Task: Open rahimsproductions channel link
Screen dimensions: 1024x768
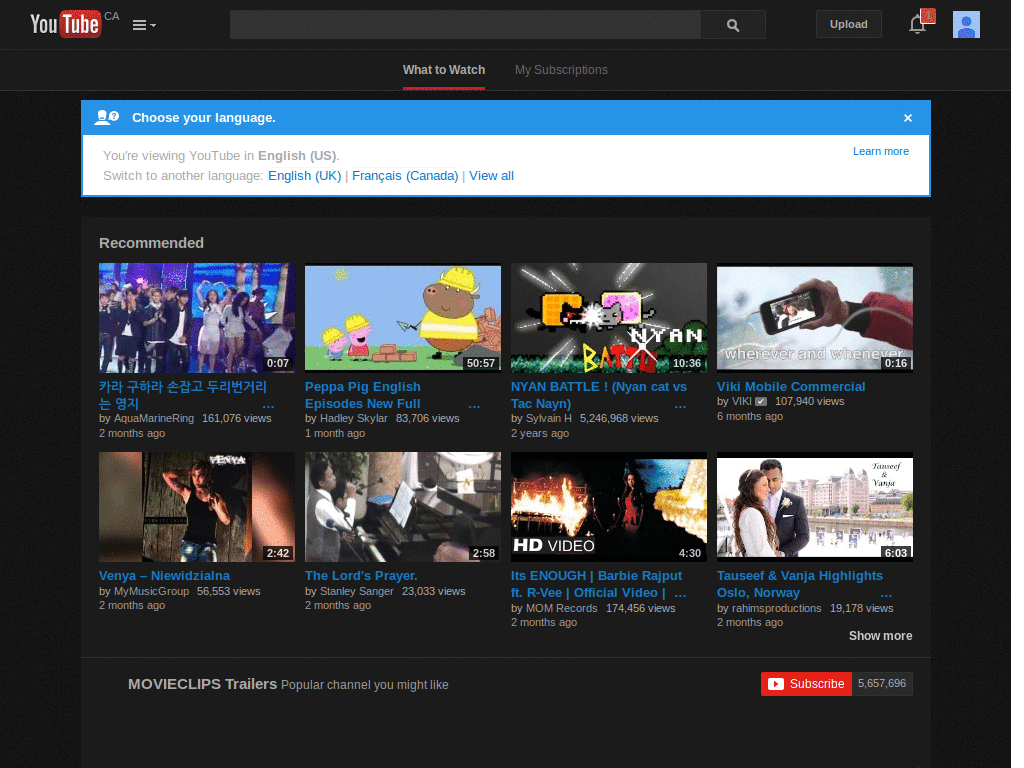Action: click(776, 608)
